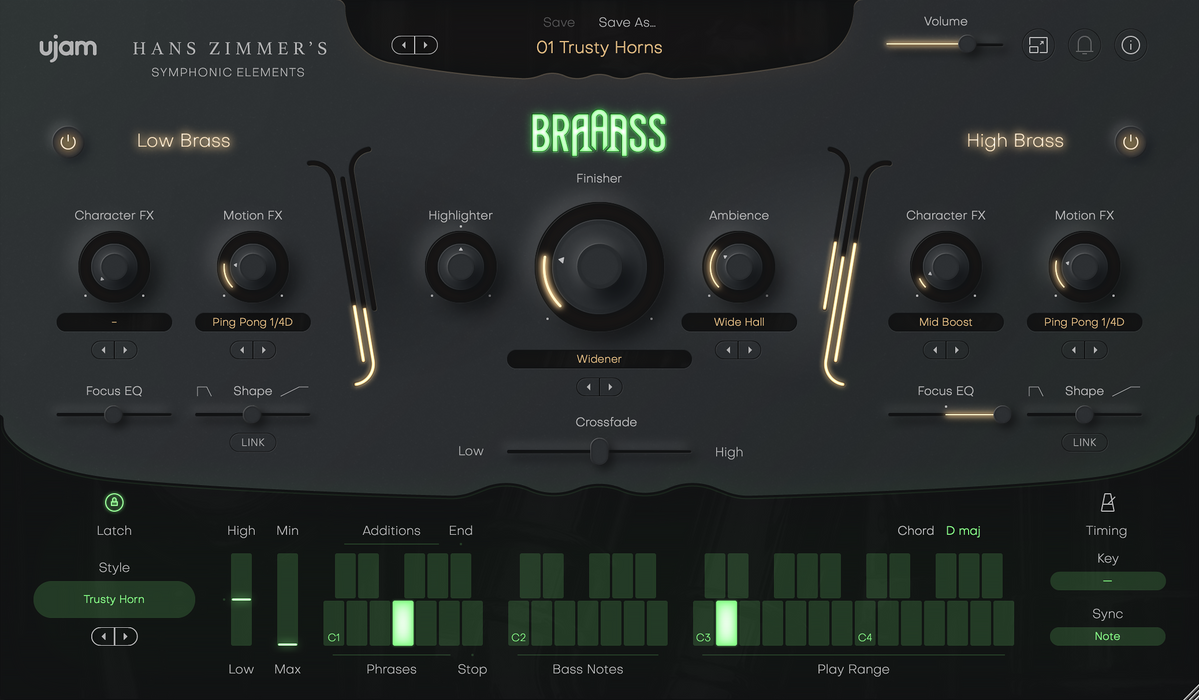Load the previous preset with left arrow
This screenshot has height=700, width=1199.
click(403, 45)
